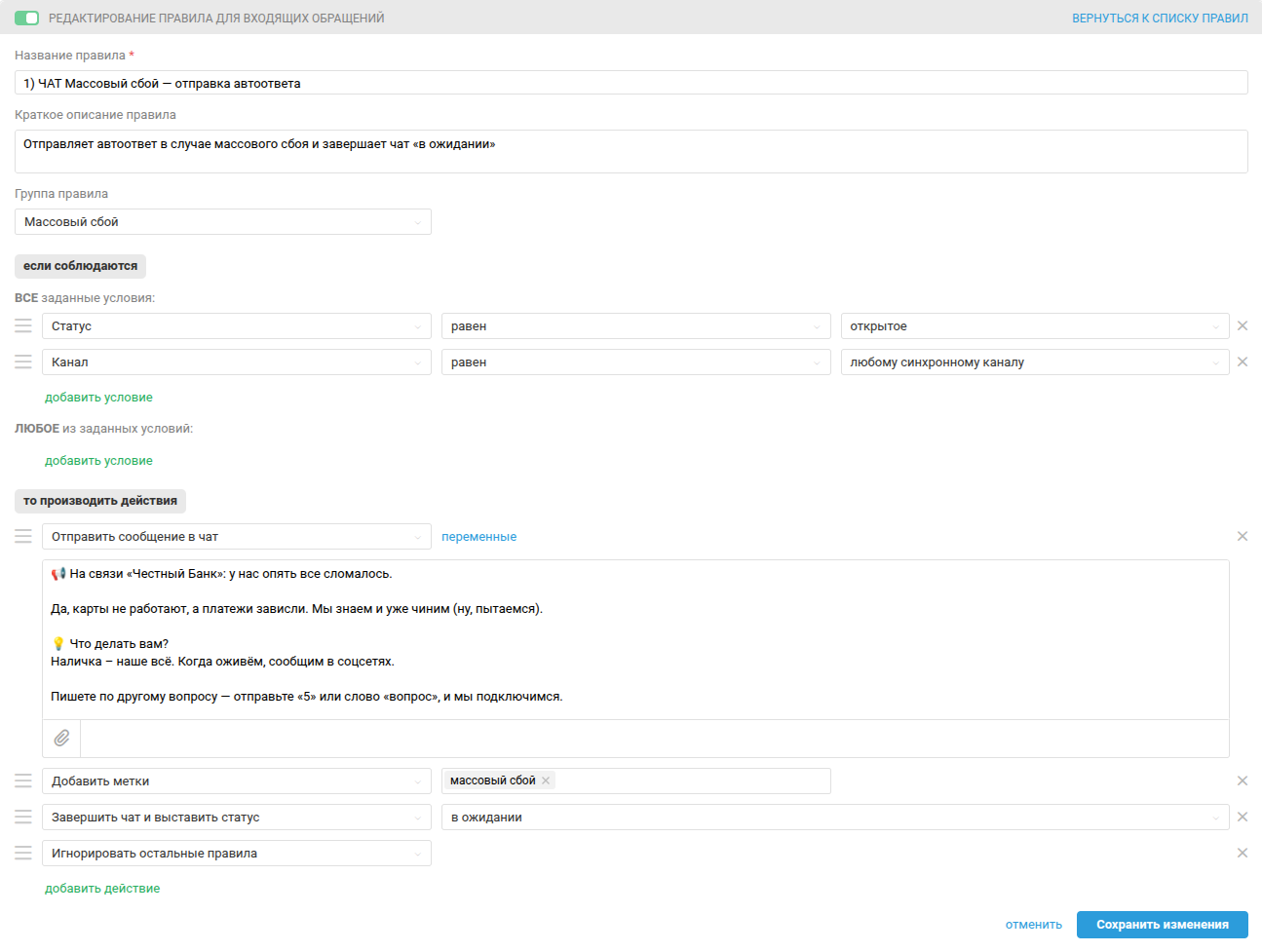
Task: Attach a file with the paperclip icon
Action: (61, 738)
